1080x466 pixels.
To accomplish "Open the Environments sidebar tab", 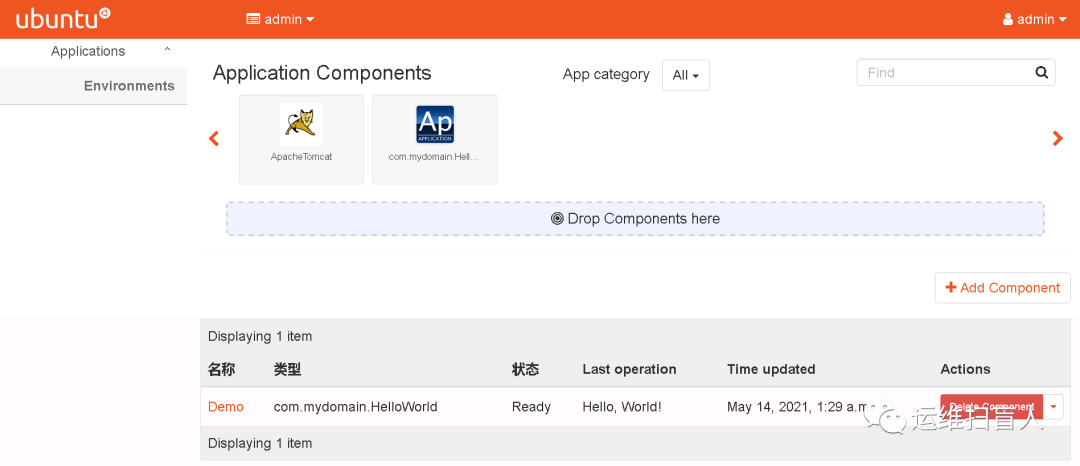I will click(x=129, y=86).
